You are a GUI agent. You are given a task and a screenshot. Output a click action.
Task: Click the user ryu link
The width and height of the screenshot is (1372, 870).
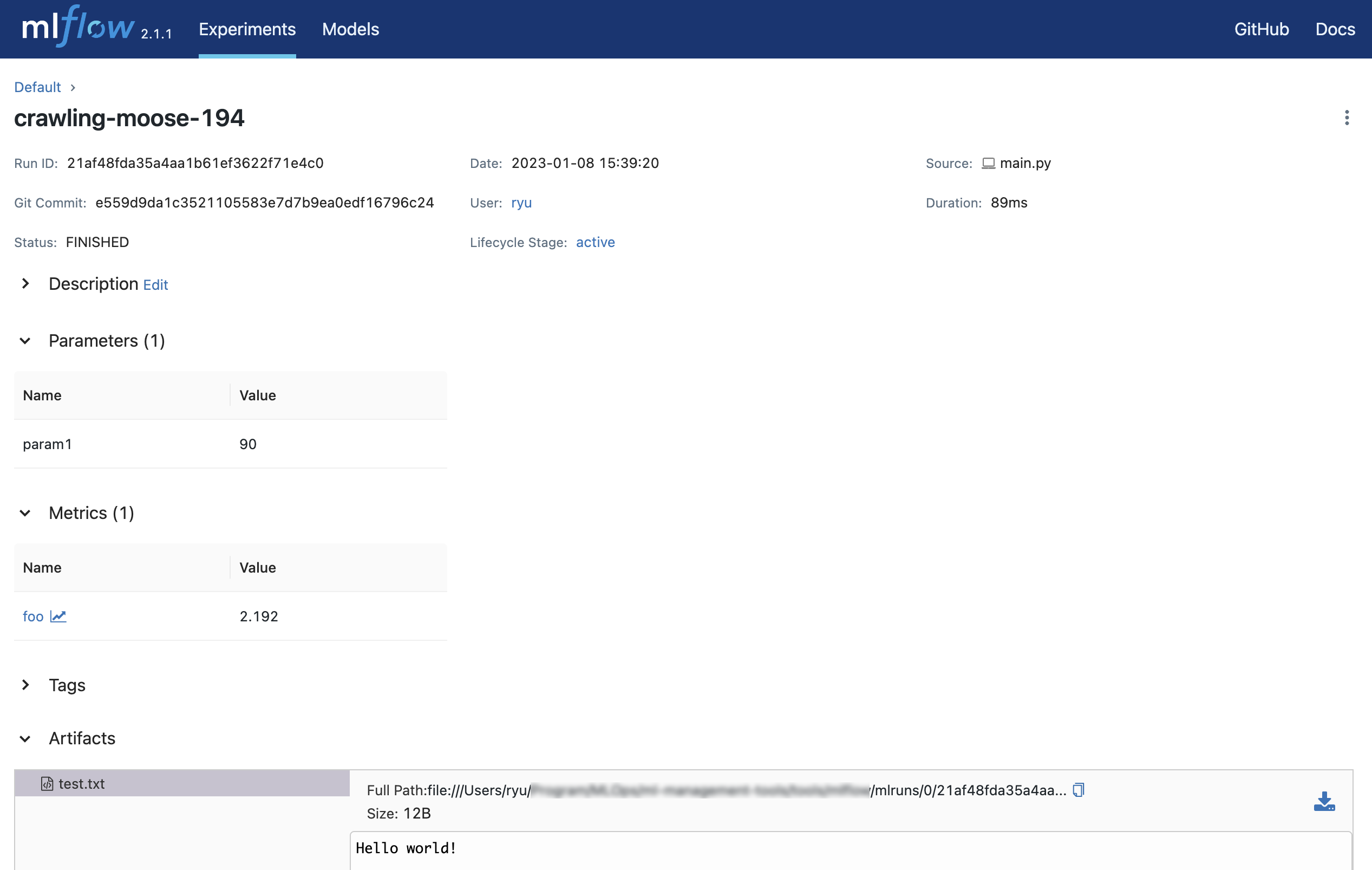(521, 203)
